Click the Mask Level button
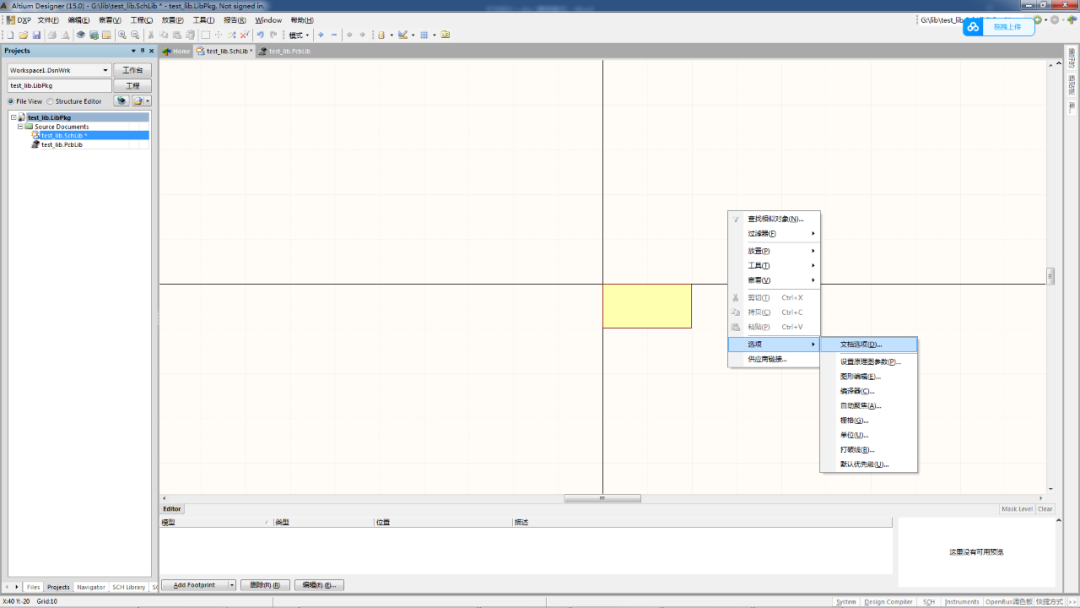This screenshot has height=608, width=1080. [1017, 509]
